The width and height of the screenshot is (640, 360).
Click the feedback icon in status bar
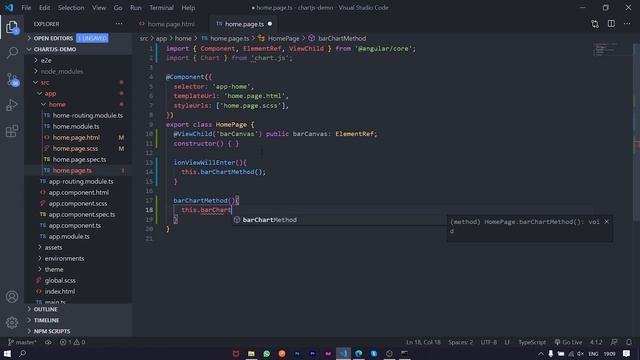coord(614,342)
